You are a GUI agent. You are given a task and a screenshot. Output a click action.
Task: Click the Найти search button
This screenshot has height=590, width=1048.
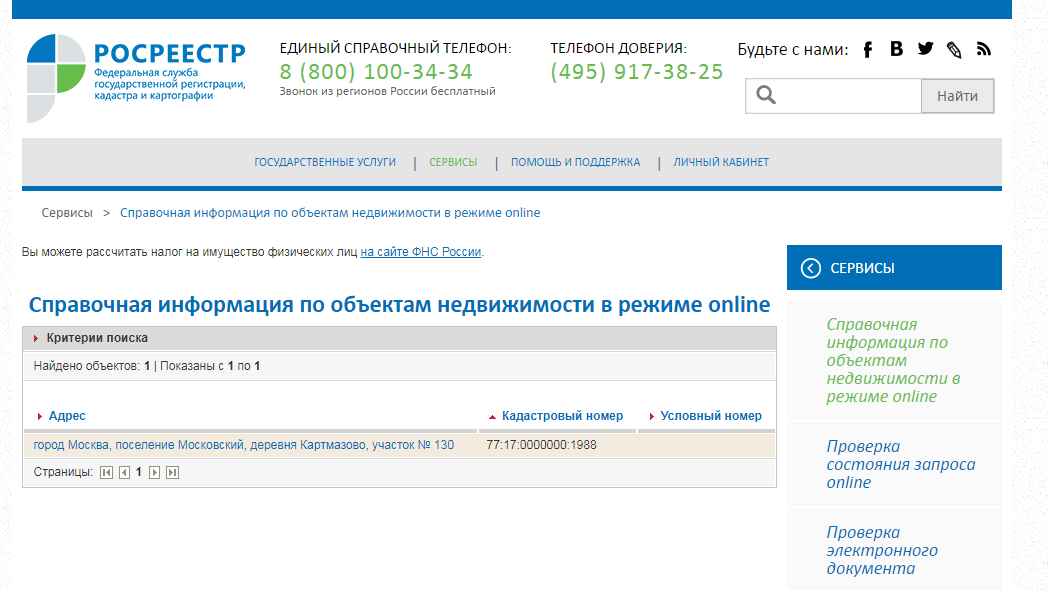coord(957,96)
